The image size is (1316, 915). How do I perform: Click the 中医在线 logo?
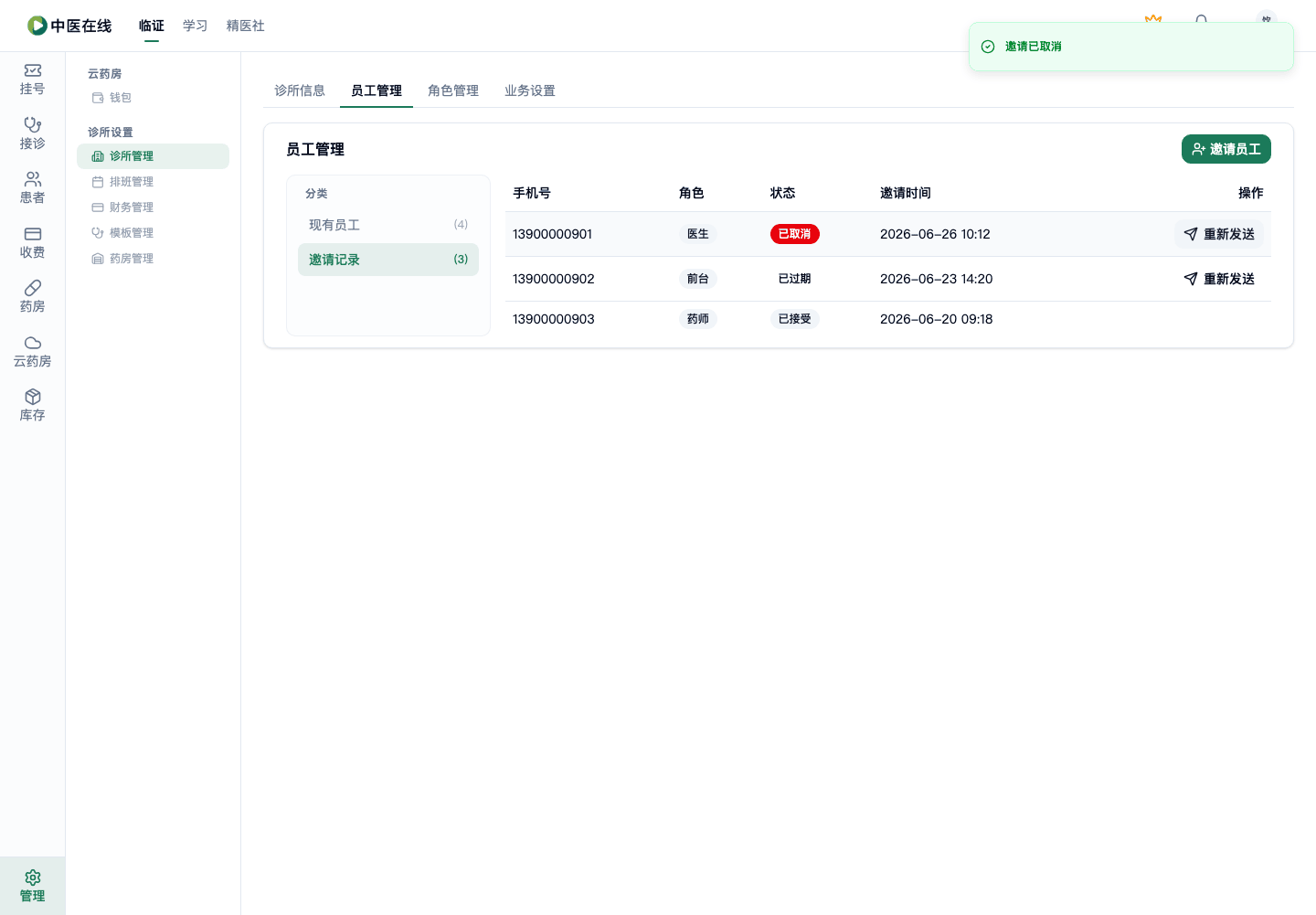pos(69,26)
